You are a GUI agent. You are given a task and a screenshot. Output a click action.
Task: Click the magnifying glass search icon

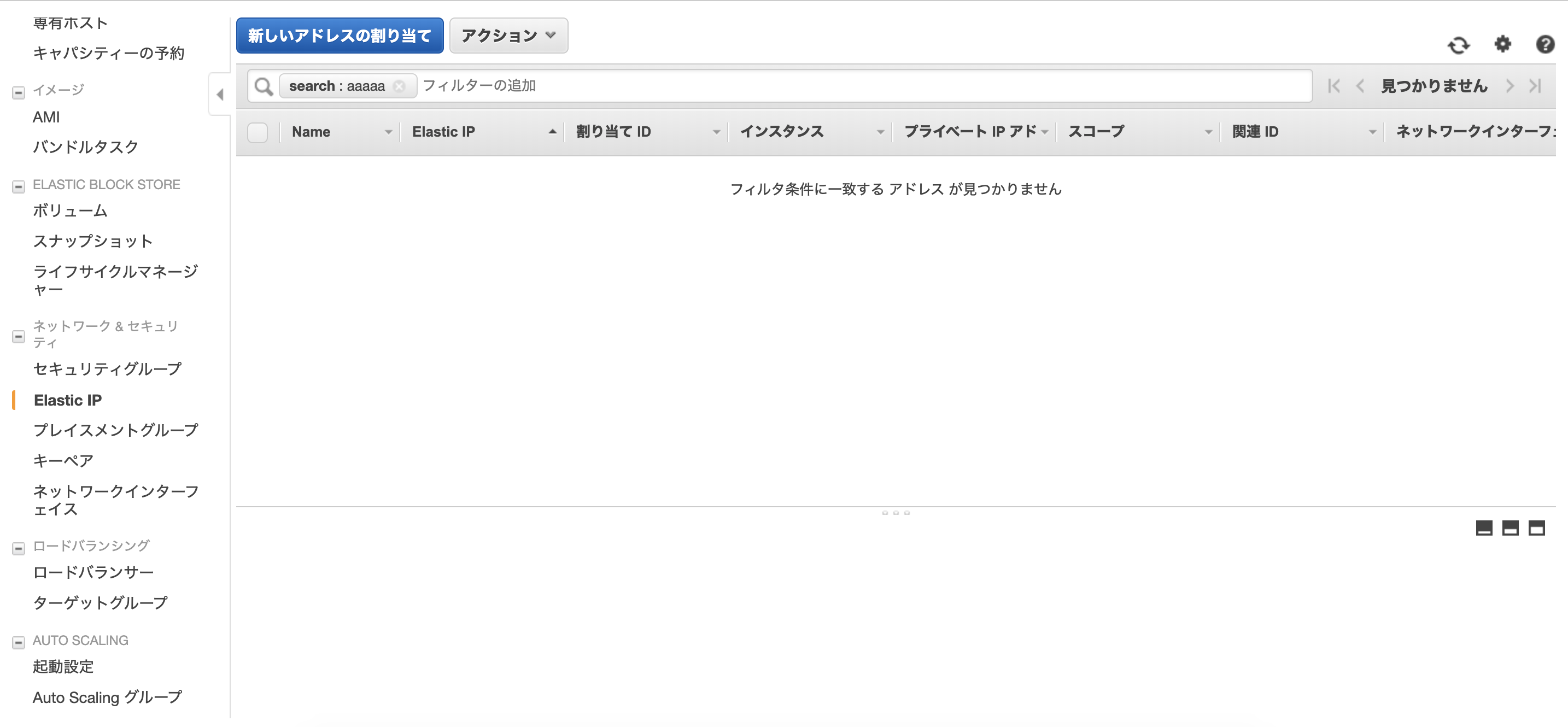tap(264, 86)
